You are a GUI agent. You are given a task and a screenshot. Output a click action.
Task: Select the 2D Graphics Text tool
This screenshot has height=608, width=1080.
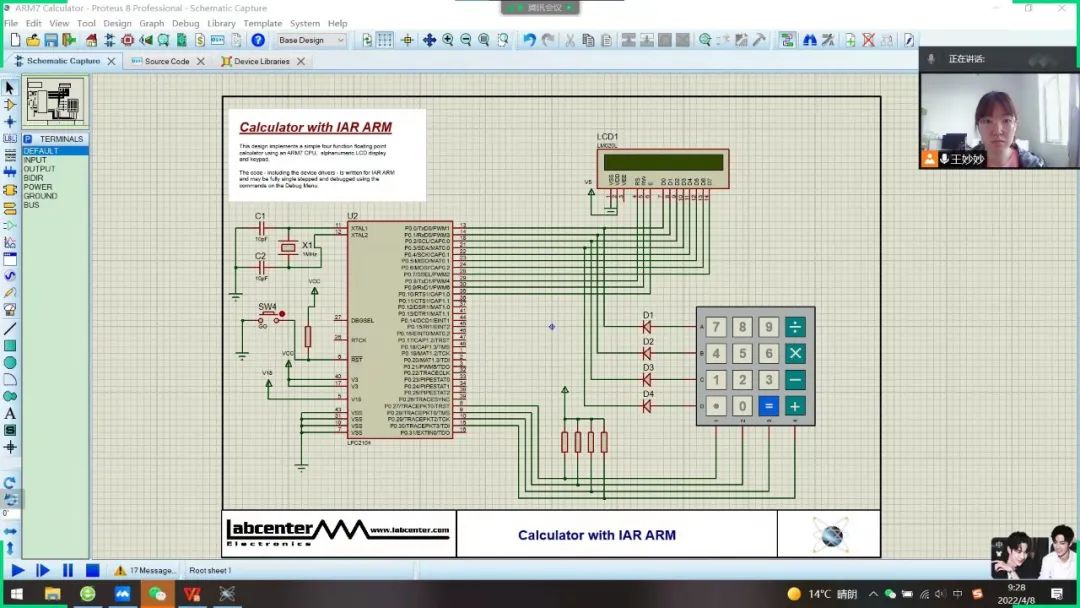10,414
